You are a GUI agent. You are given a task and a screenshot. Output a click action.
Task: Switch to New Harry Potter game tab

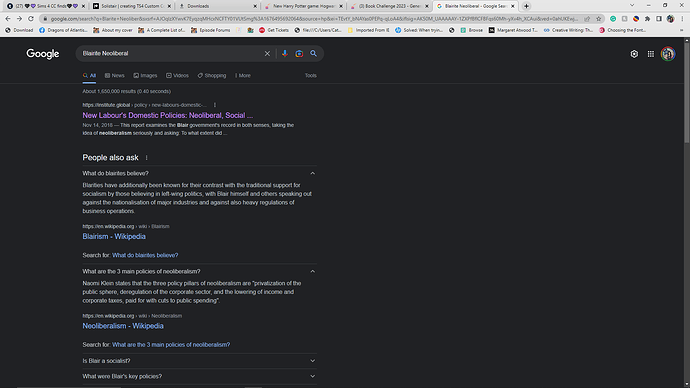pos(303,6)
